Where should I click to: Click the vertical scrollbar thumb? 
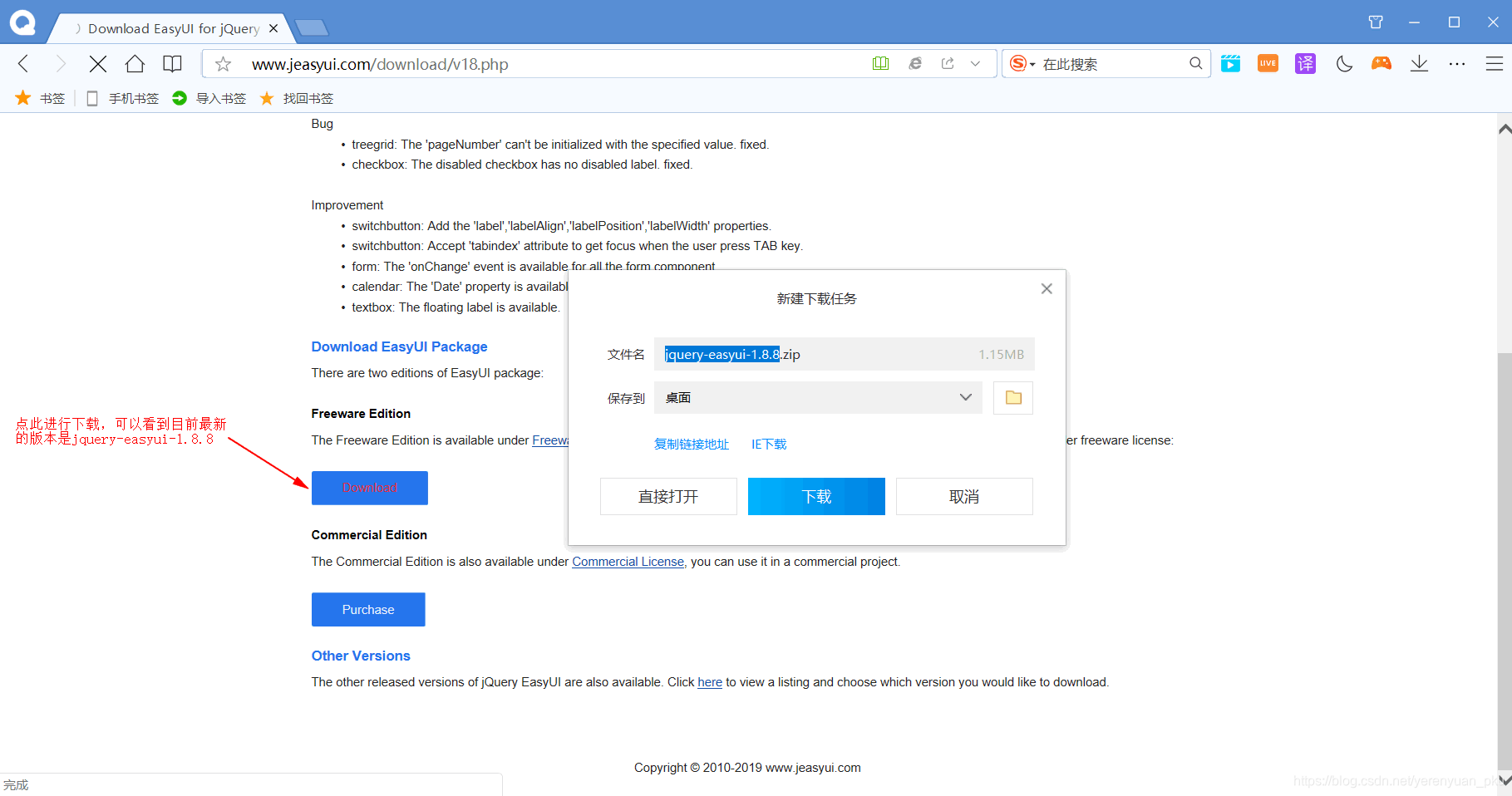click(x=1505, y=561)
